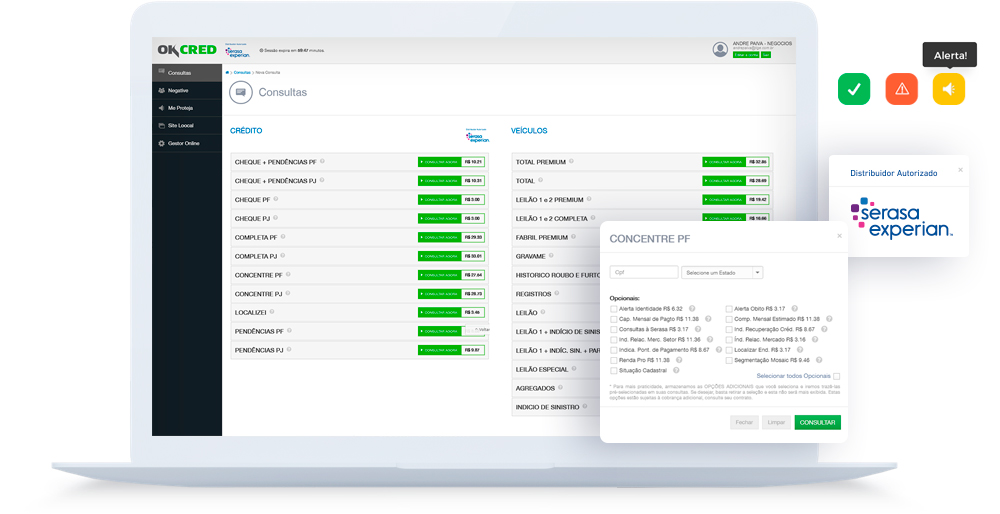Image resolution: width=1000 pixels, height=514 pixels.
Task: Click the INDICIO DE SINISTRO row label
Action: coord(547,407)
